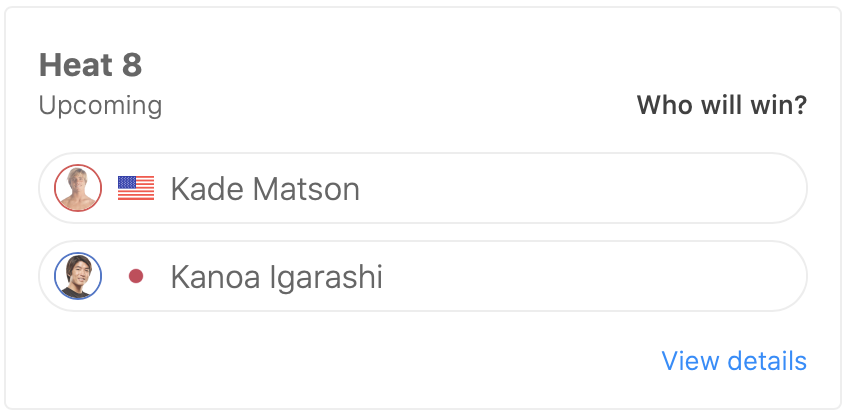Click the number 8 in the heading
Viewport: 848px width, 414px height.
(x=132, y=66)
